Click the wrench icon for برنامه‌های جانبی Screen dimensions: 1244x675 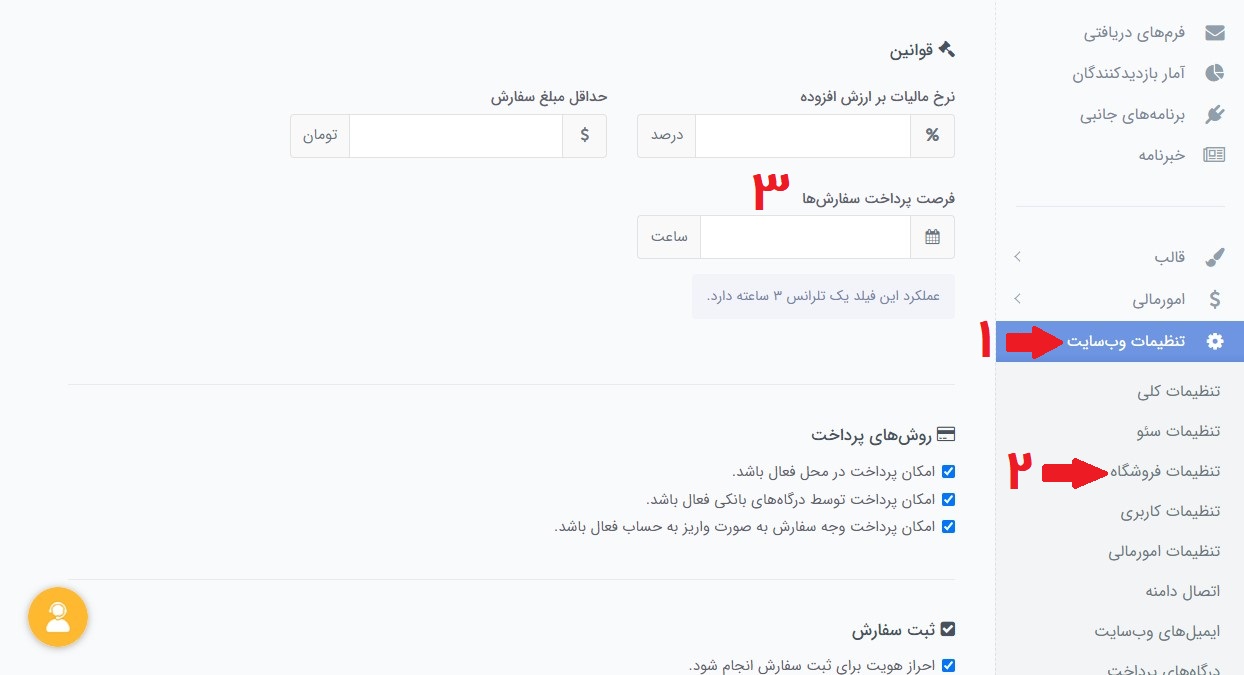click(x=1215, y=113)
